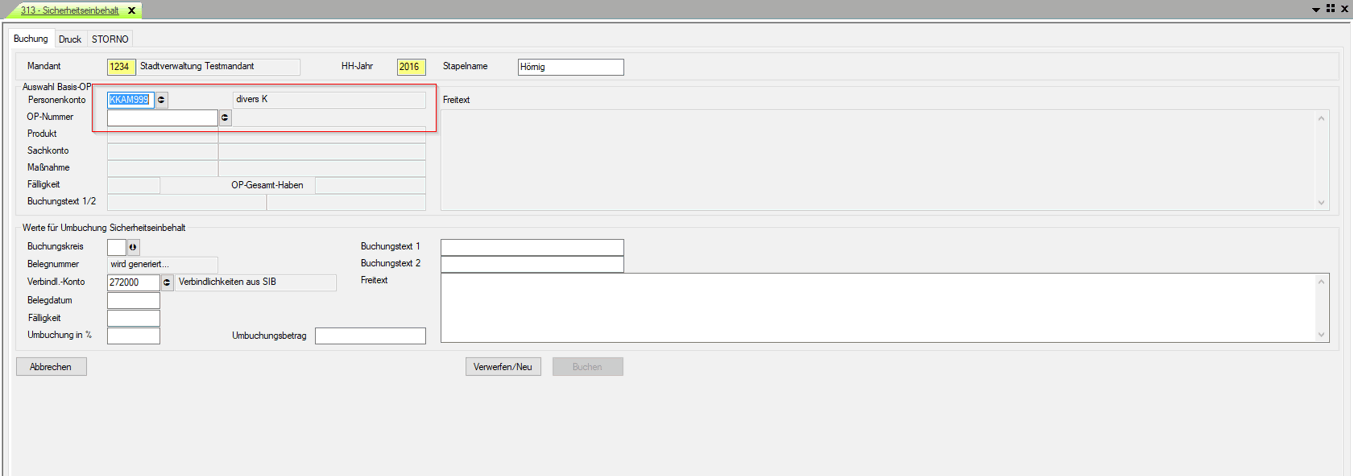Screen dimensions: 1353x476
Task: Click the Umbuchungsbetrag input field
Action: (370, 336)
